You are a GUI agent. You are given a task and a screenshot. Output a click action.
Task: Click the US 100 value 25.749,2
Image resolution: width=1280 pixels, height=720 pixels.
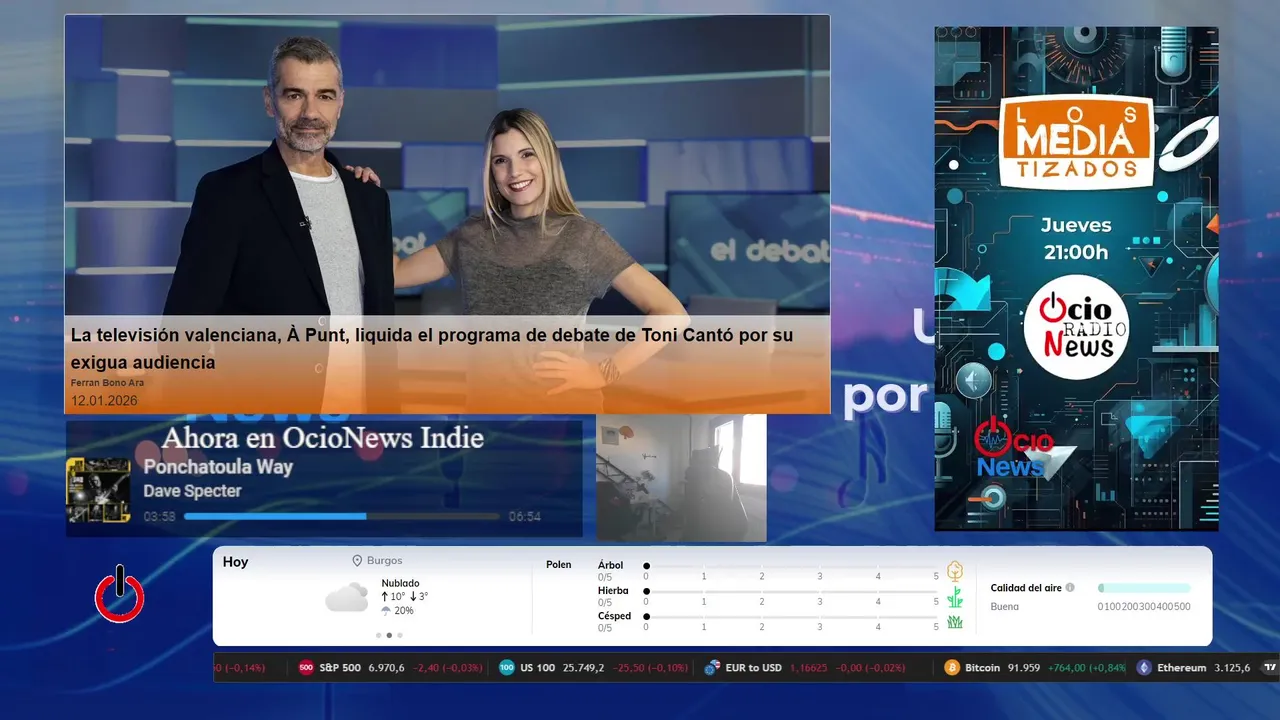(583, 668)
